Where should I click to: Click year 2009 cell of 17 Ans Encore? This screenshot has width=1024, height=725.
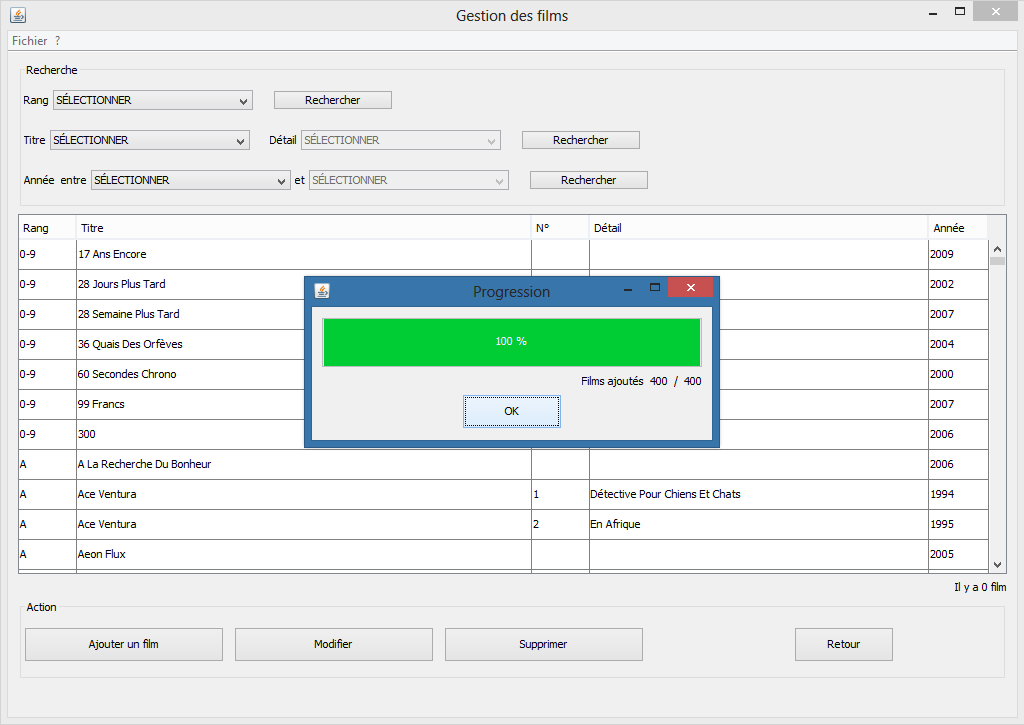(x=958, y=254)
